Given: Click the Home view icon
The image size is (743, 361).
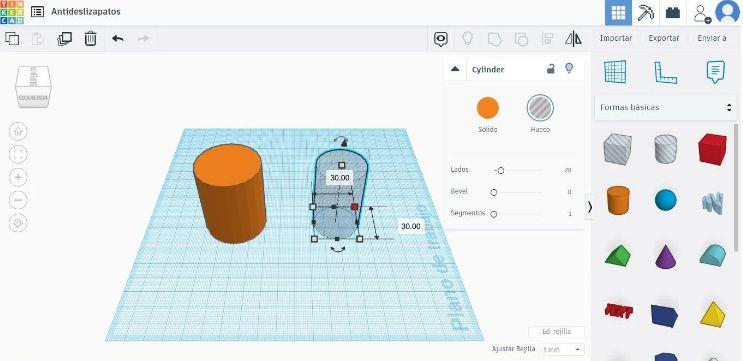Looking at the screenshot, I should click(x=18, y=131).
